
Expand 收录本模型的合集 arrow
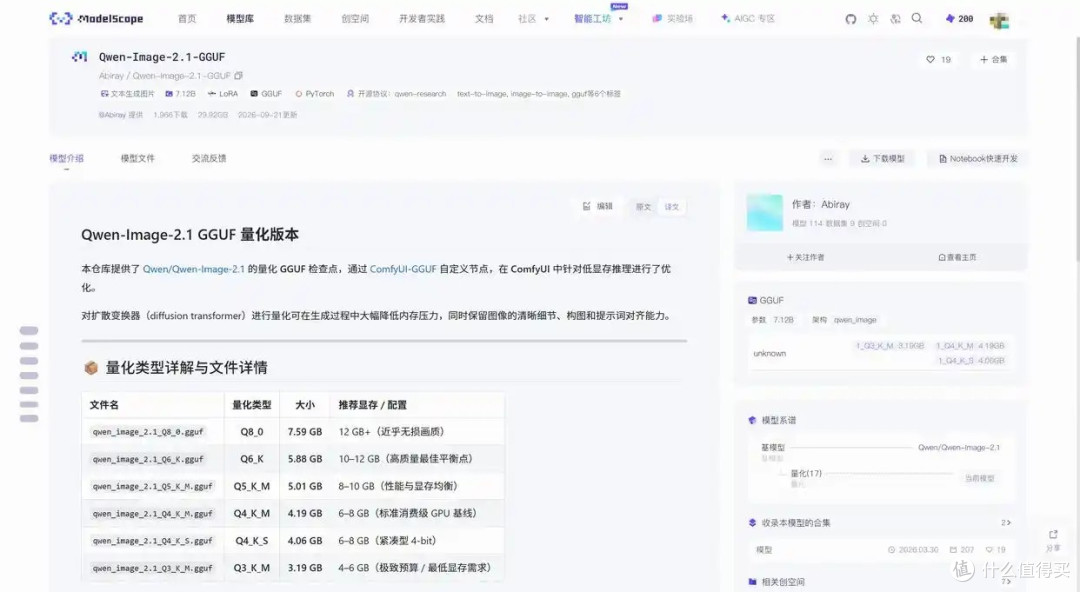pyautogui.click(x=1006, y=522)
